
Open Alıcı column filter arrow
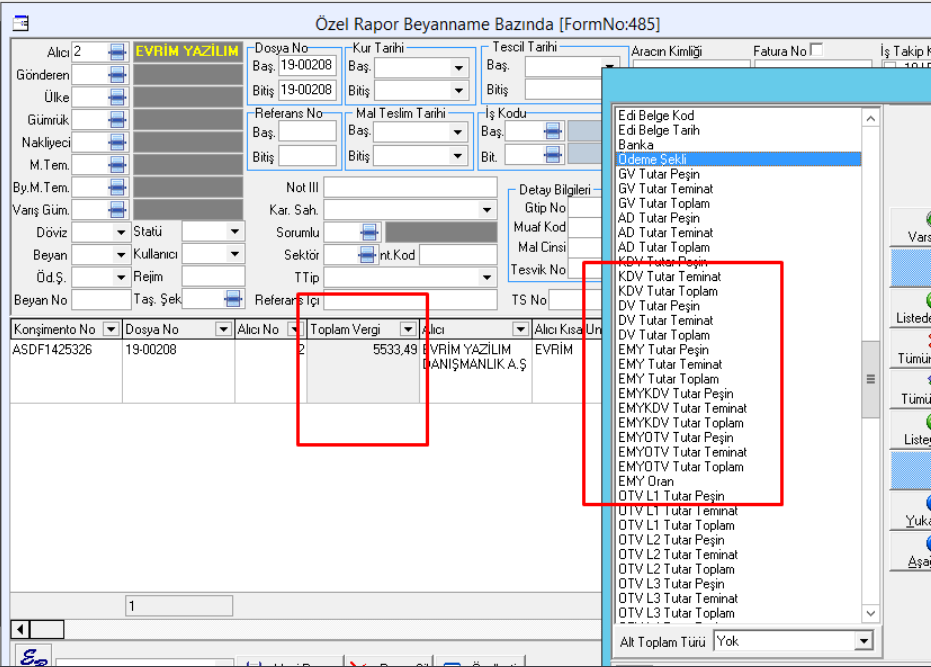[520, 329]
